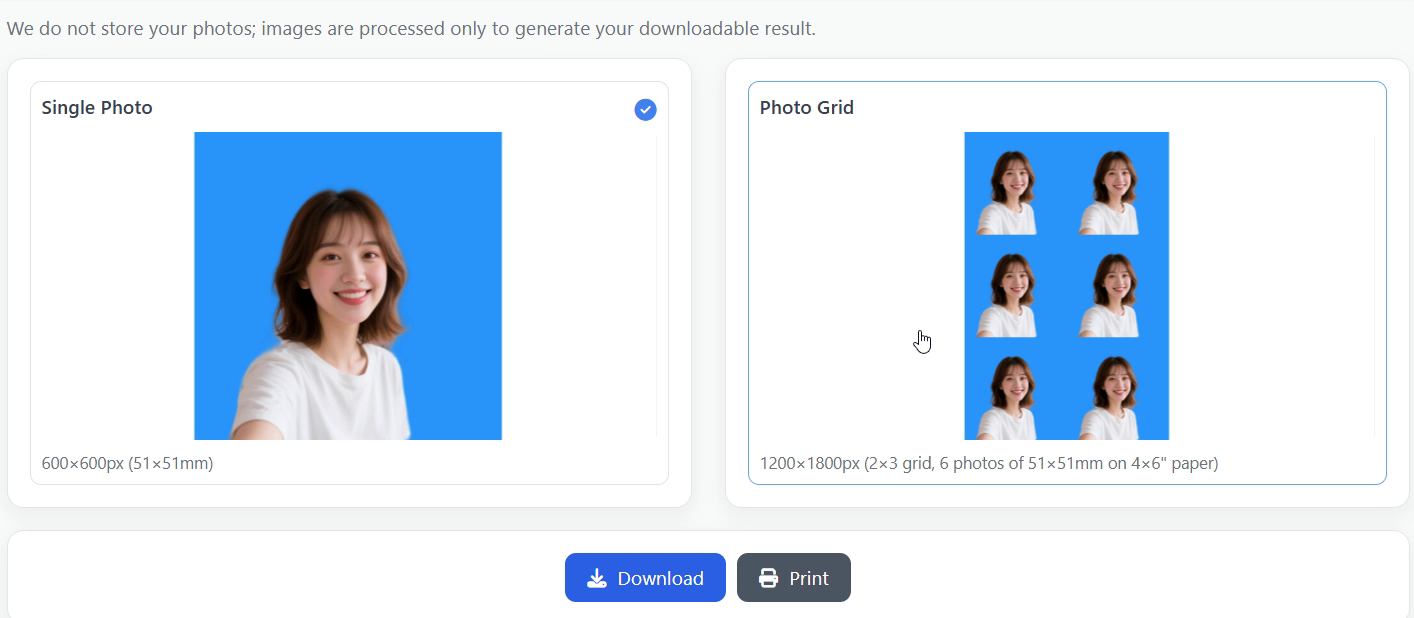Click the "Photo Grid" heading
1414x618 pixels.
(x=806, y=107)
